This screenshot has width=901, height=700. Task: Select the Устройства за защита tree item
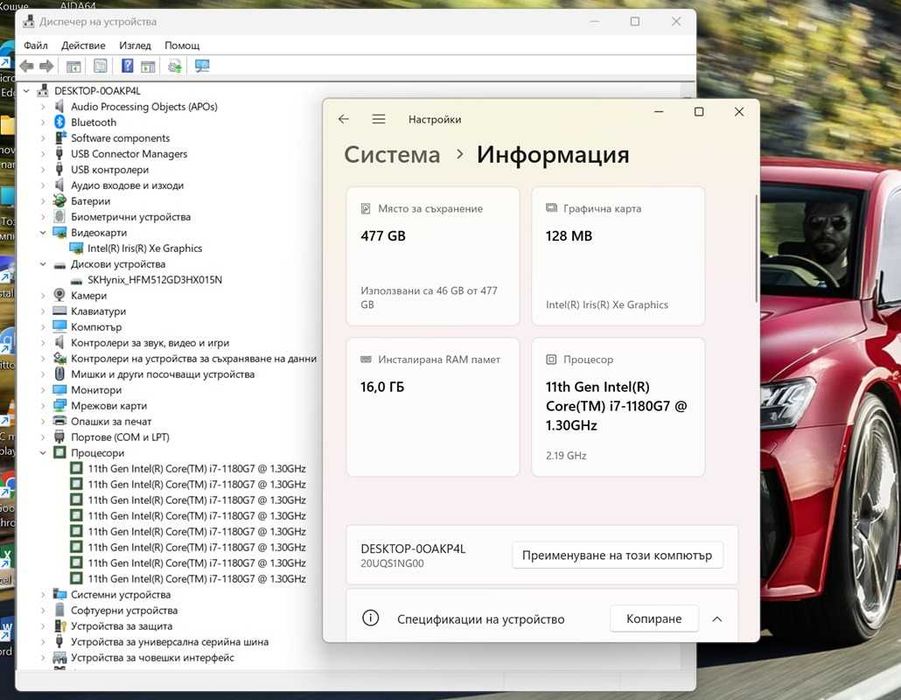click(x=121, y=626)
